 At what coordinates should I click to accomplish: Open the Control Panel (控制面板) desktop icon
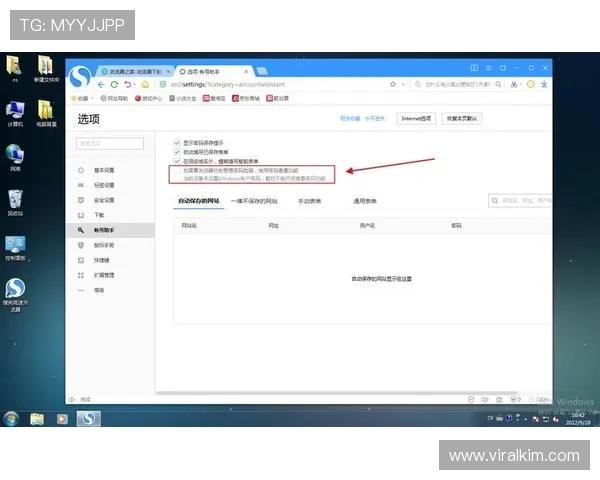(x=16, y=247)
